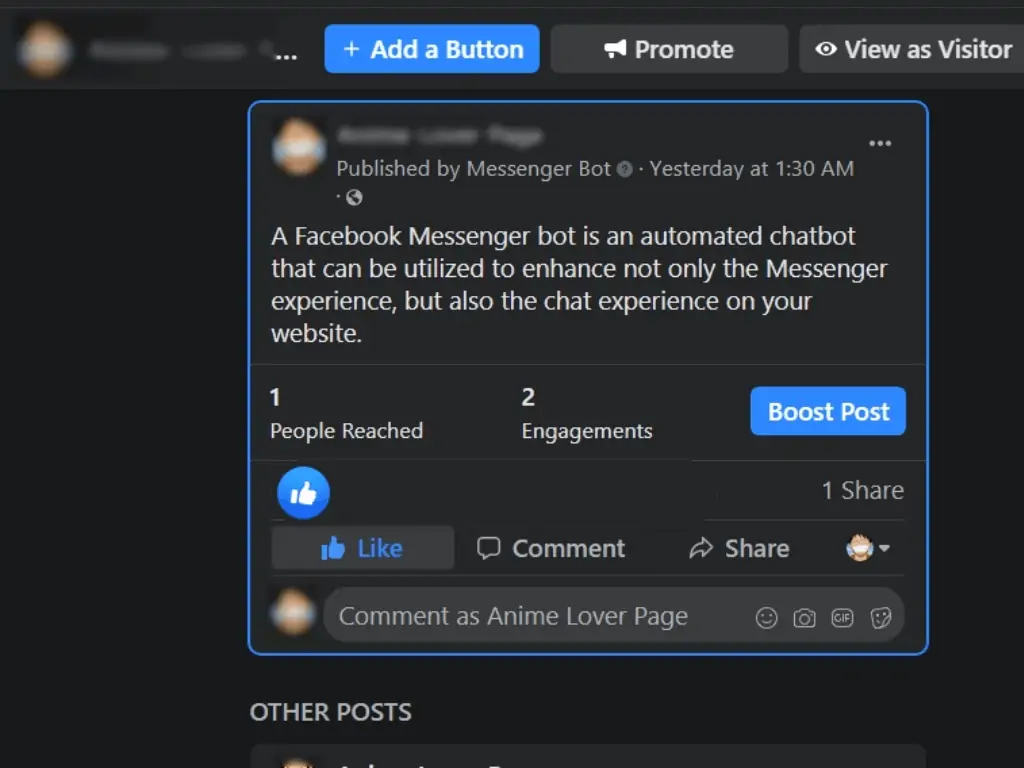Click the megaphone icon on Promote

[615, 49]
